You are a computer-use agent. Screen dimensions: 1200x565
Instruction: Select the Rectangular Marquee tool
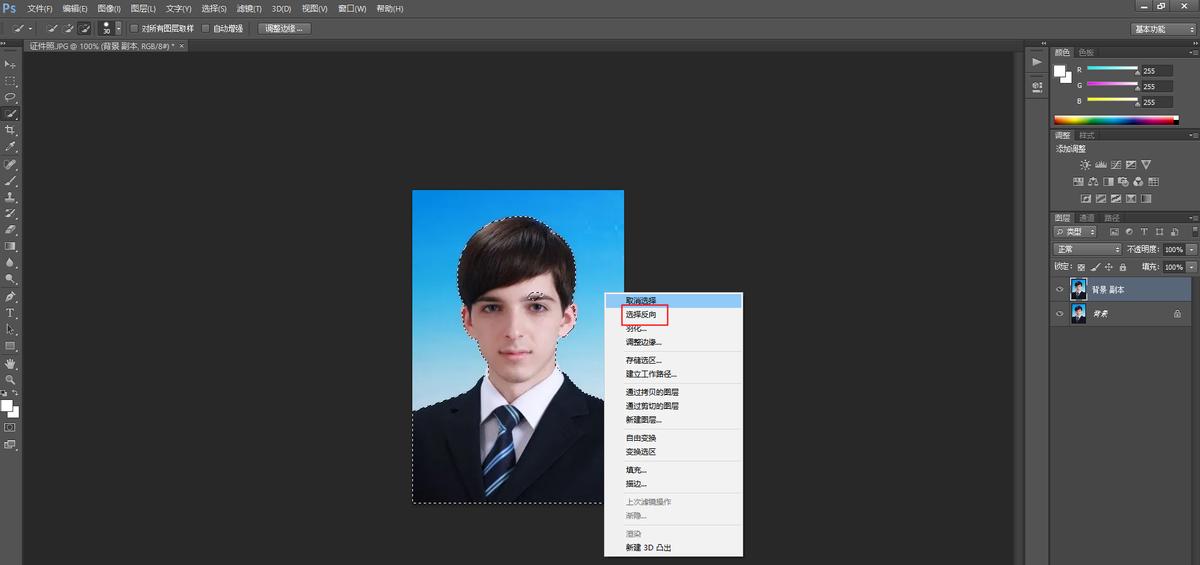(x=11, y=81)
